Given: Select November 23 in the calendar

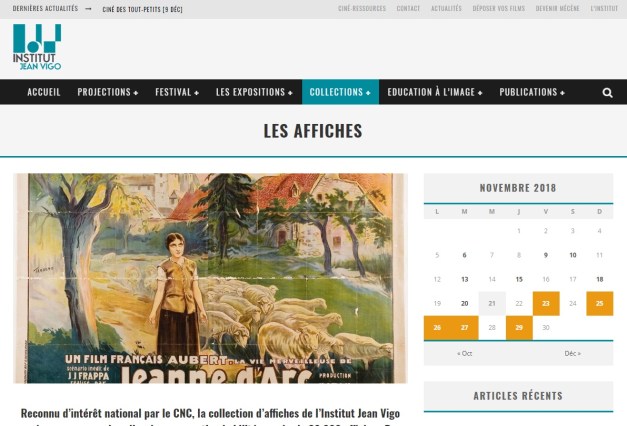Looking at the screenshot, I should tap(546, 304).
